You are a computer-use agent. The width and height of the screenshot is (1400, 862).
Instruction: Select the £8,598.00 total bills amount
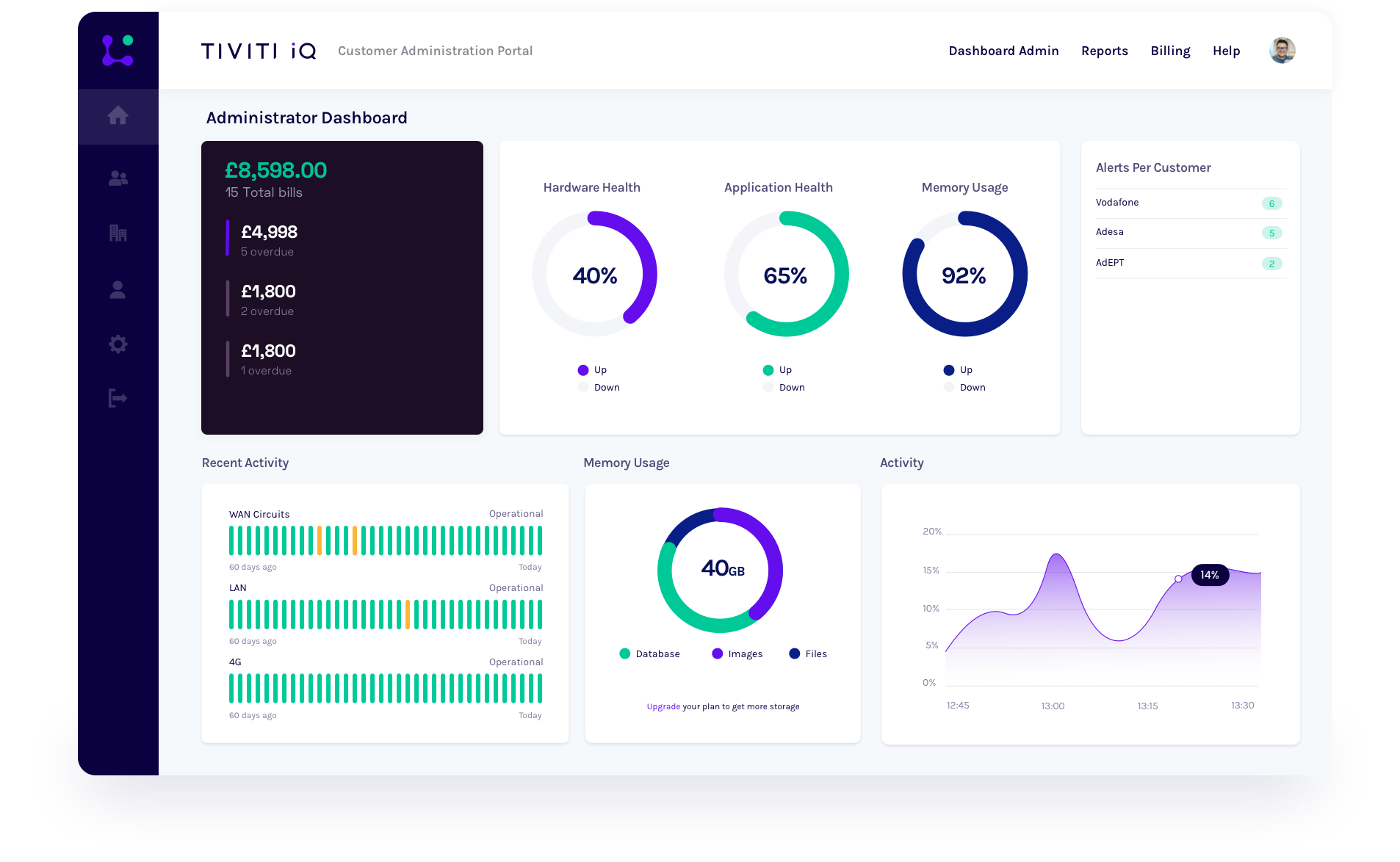[x=275, y=170]
